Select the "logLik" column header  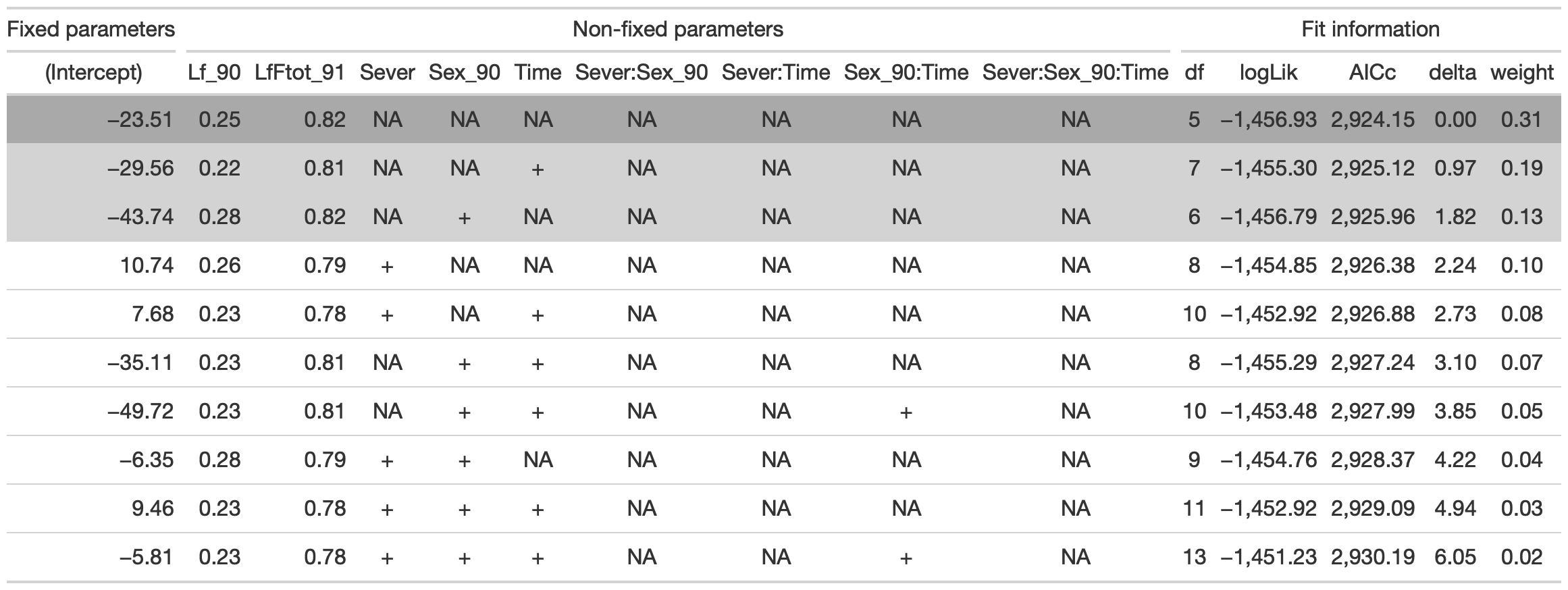(1268, 73)
